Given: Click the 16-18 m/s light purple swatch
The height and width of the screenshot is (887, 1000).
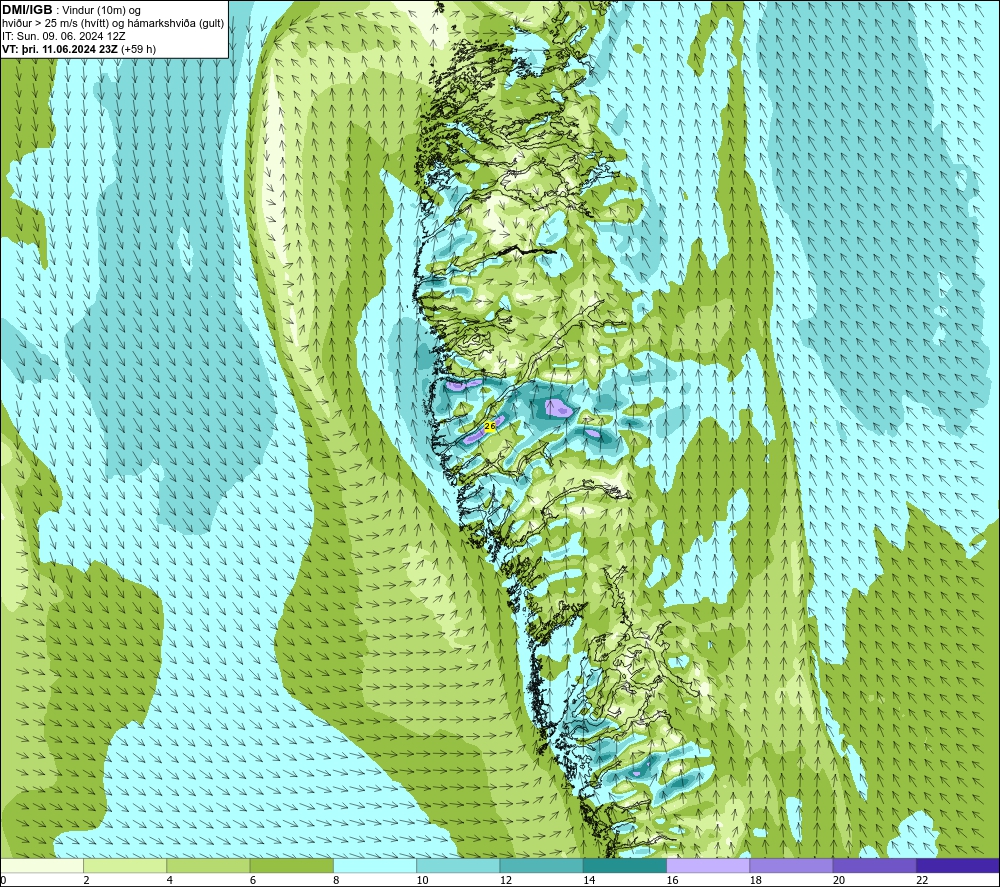Looking at the screenshot, I should click(708, 865).
